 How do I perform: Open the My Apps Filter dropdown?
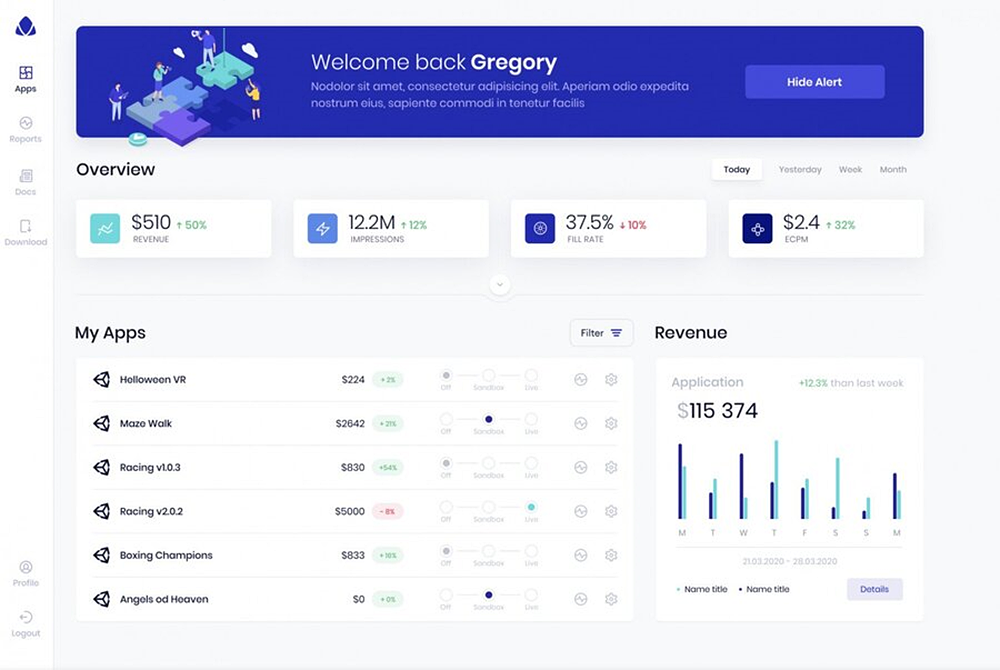tap(601, 333)
